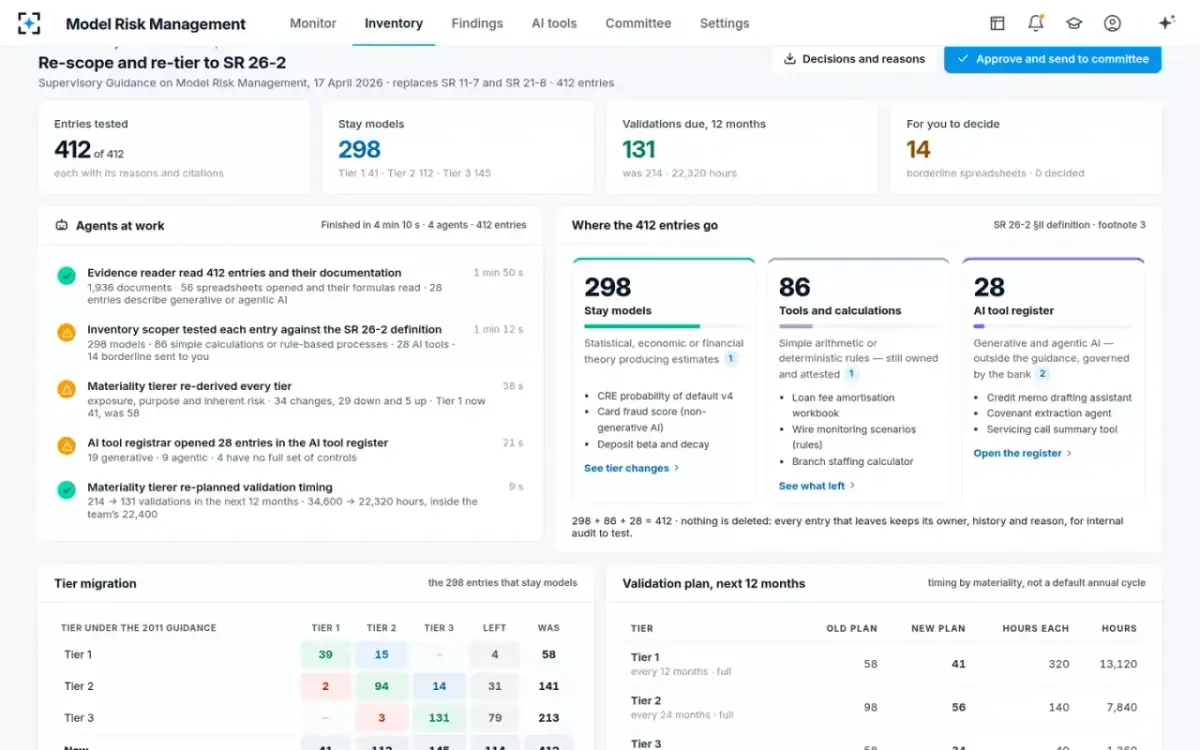Click the Entries tested summary card
The width and height of the screenshot is (1200, 750).
click(x=174, y=147)
